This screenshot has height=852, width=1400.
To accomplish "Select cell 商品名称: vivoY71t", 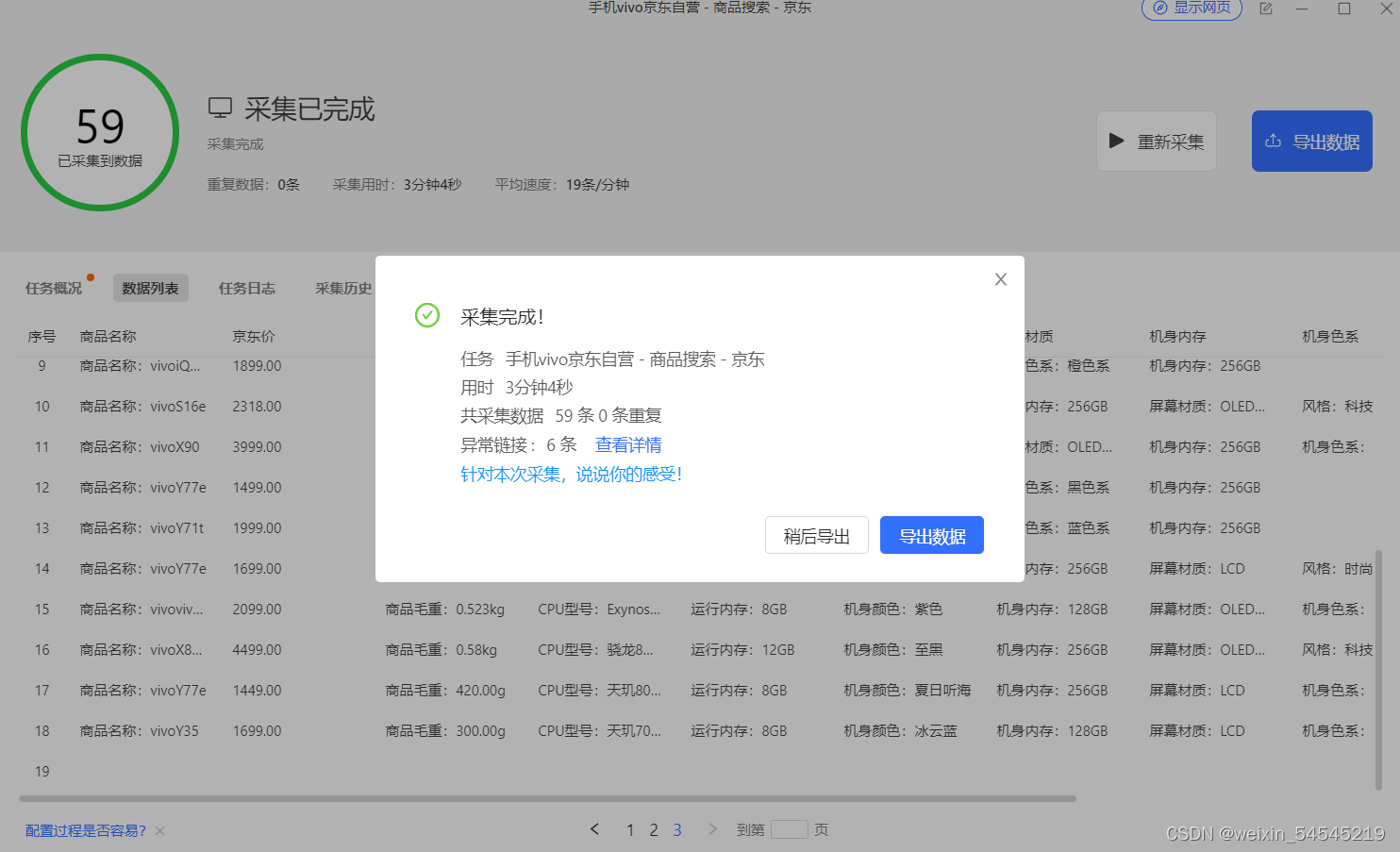I will [x=142, y=528].
